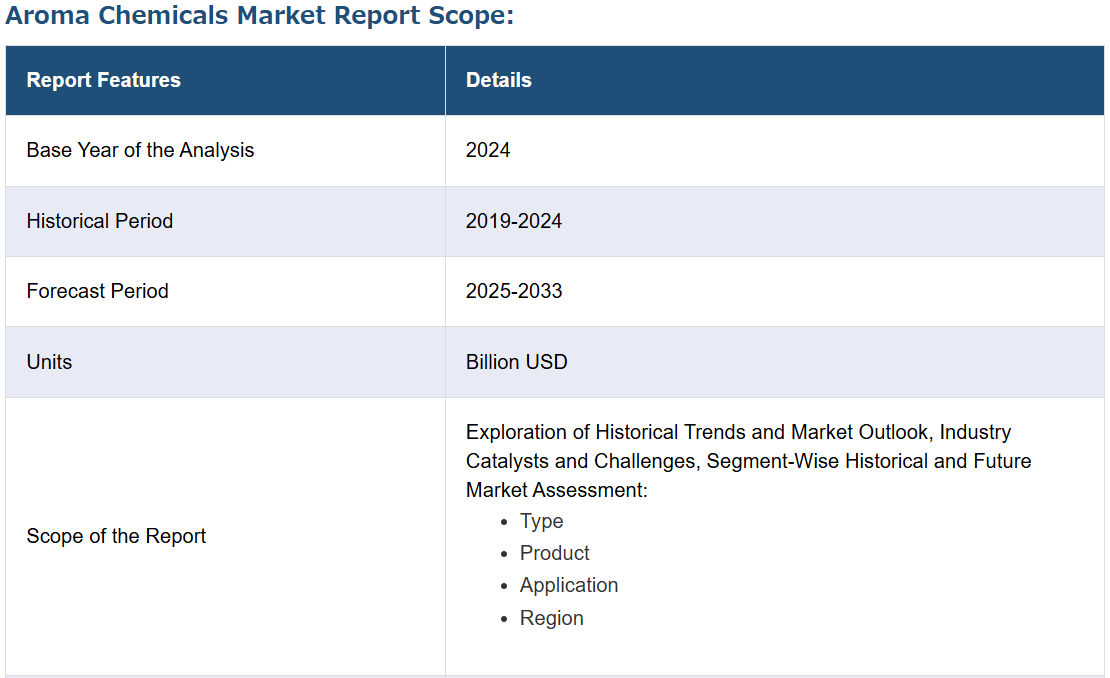Select the Billion USD value
Image resolution: width=1110 pixels, height=678 pixels.
point(516,362)
